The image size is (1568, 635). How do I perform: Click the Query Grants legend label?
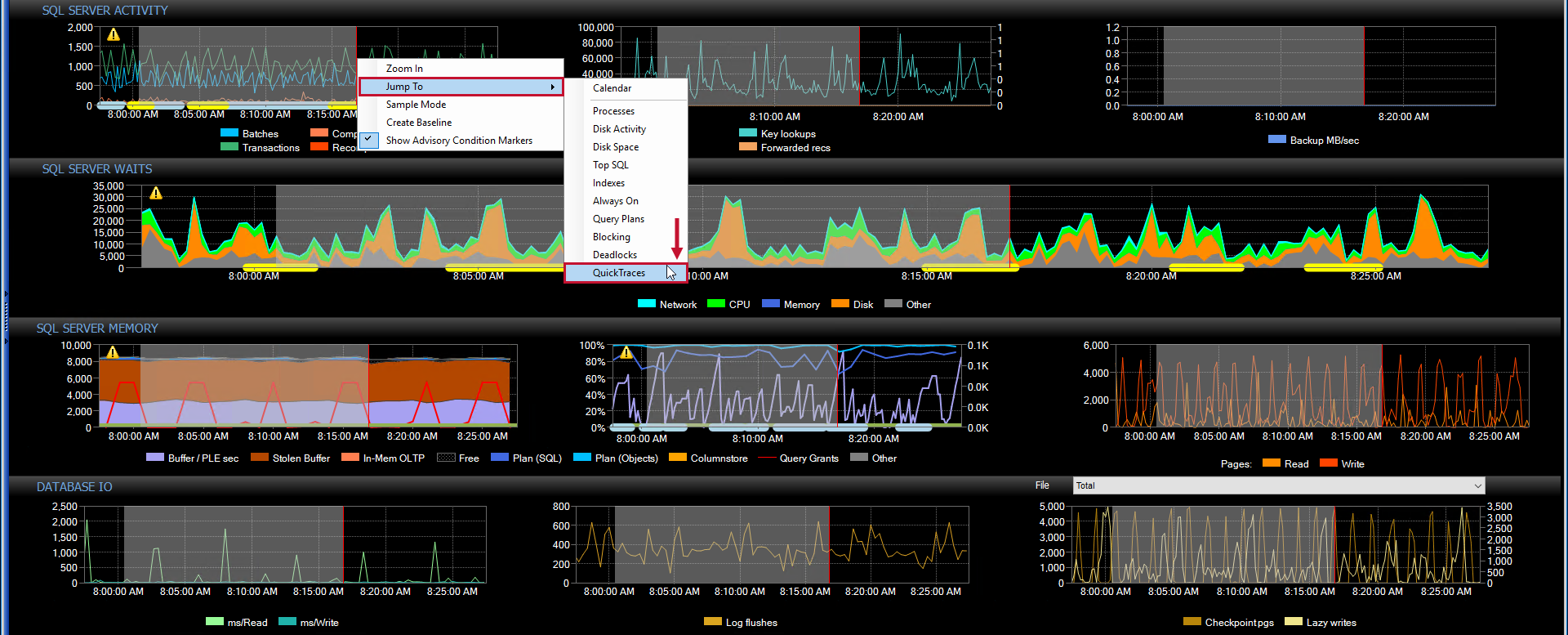click(809, 458)
